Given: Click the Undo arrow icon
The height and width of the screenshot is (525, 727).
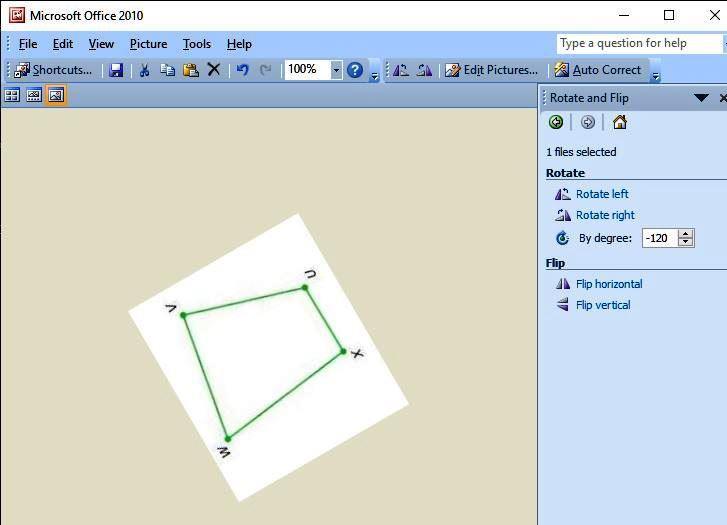Looking at the screenshot, I should click(x=242, y=70).
